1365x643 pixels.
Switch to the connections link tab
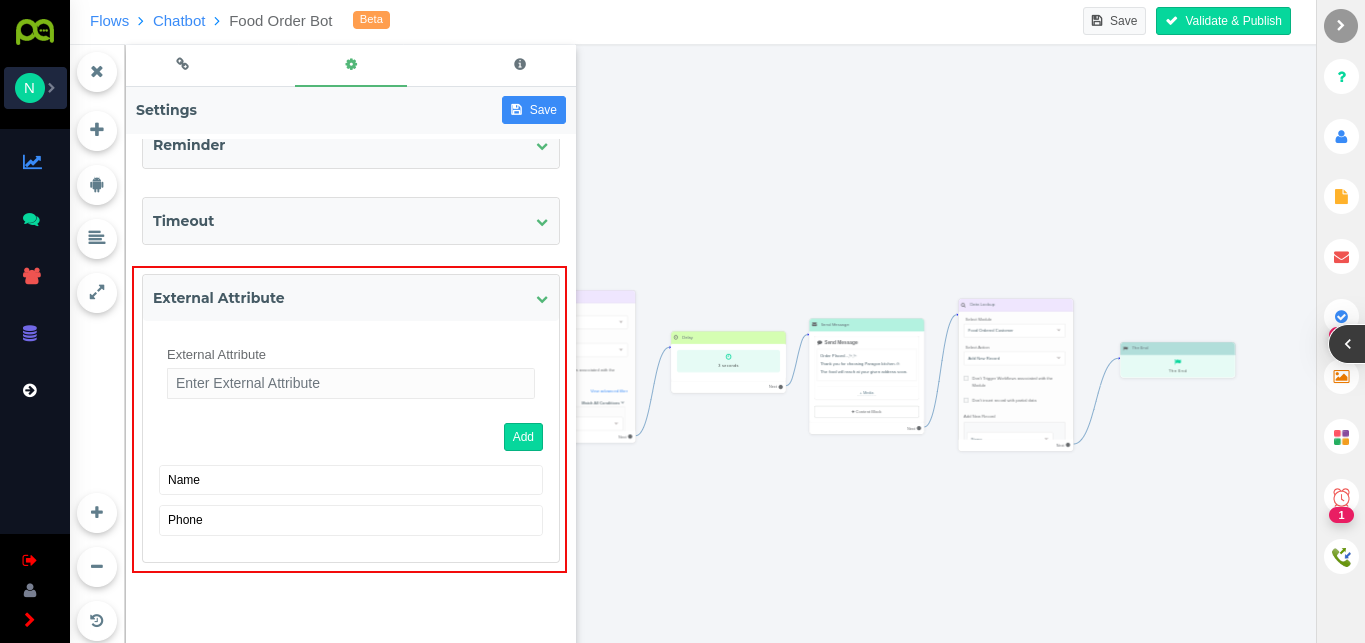pyautogui.click(x=182, y=64)
